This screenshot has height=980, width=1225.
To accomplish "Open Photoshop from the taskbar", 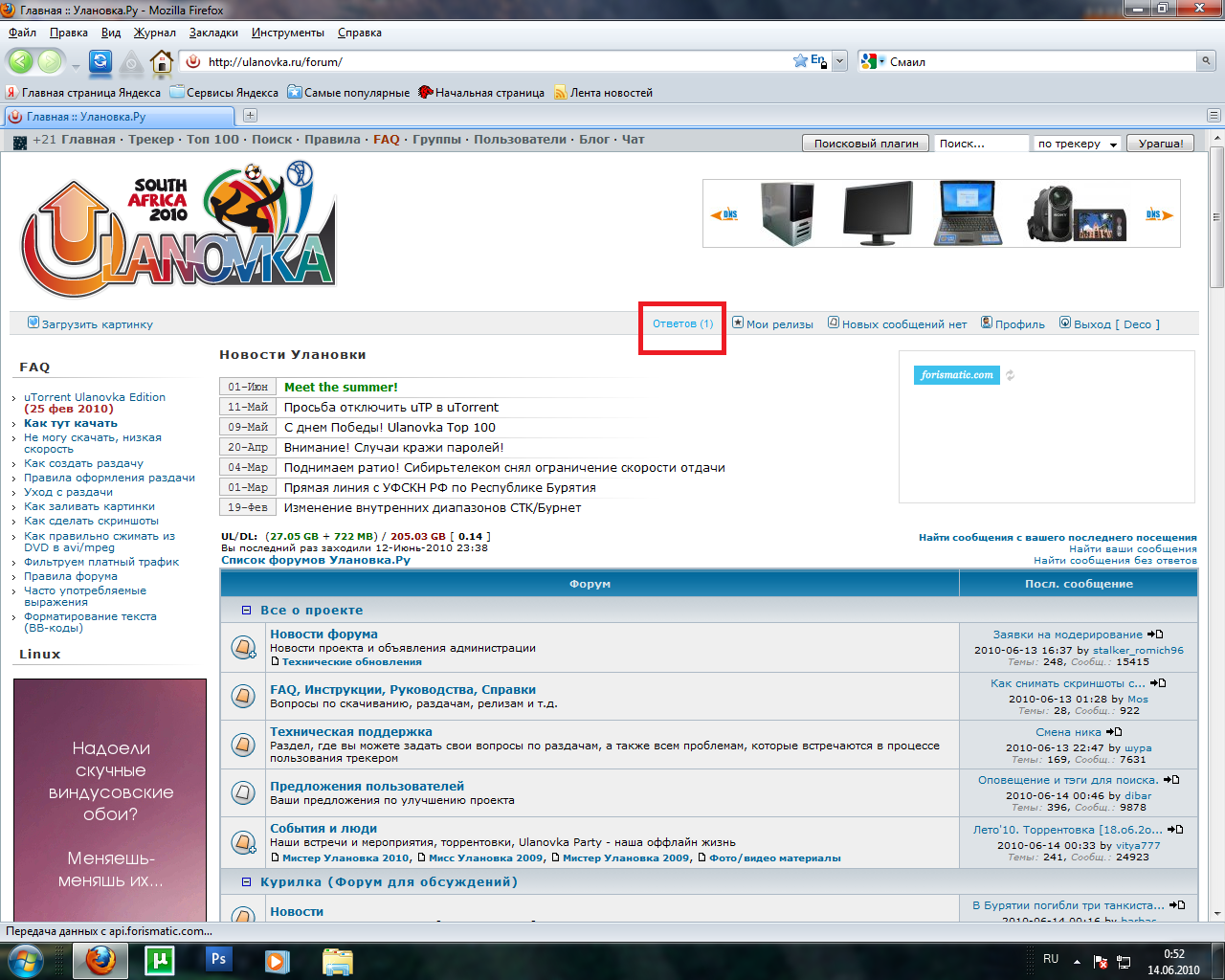I will [x=218, y=959].
